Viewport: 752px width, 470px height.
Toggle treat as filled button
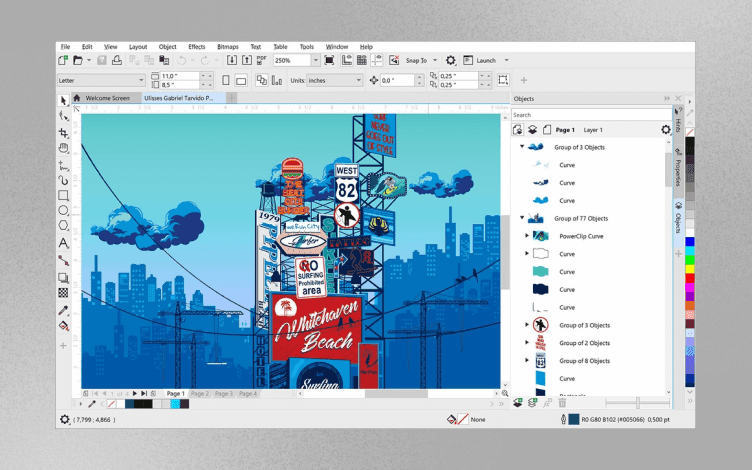(503, 80)
